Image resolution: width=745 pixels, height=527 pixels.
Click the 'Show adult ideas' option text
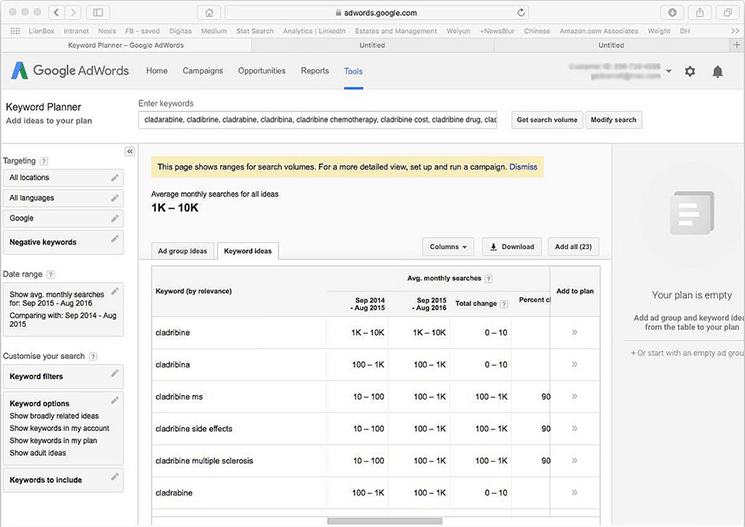(x=38, y=453)
